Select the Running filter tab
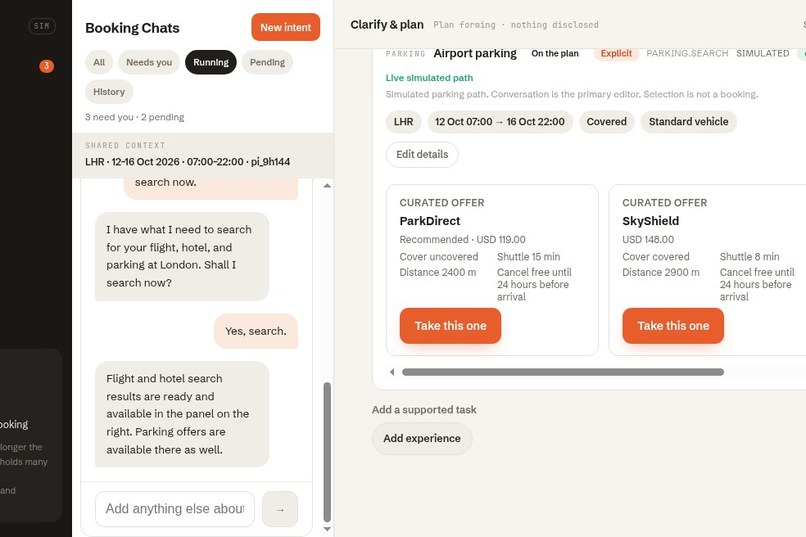 (211, 62)
